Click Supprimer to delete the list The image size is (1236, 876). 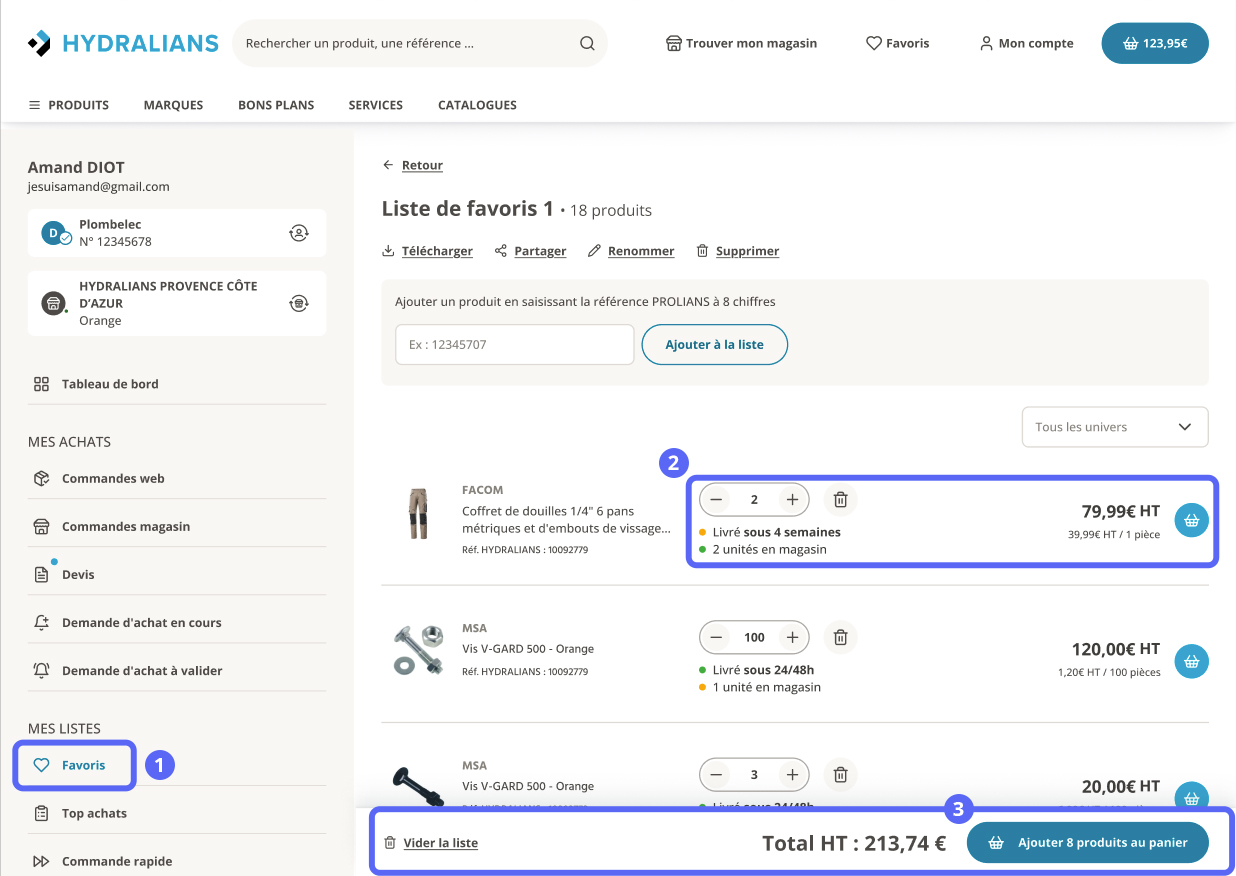[x=738, y=251]
